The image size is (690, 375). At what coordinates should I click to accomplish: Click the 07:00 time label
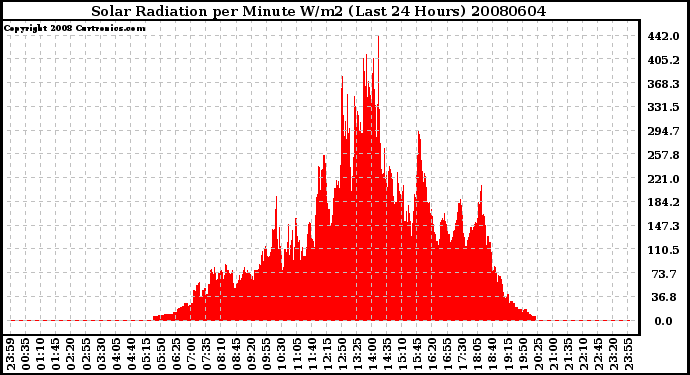pyautogui.click(x=191, y=354)
